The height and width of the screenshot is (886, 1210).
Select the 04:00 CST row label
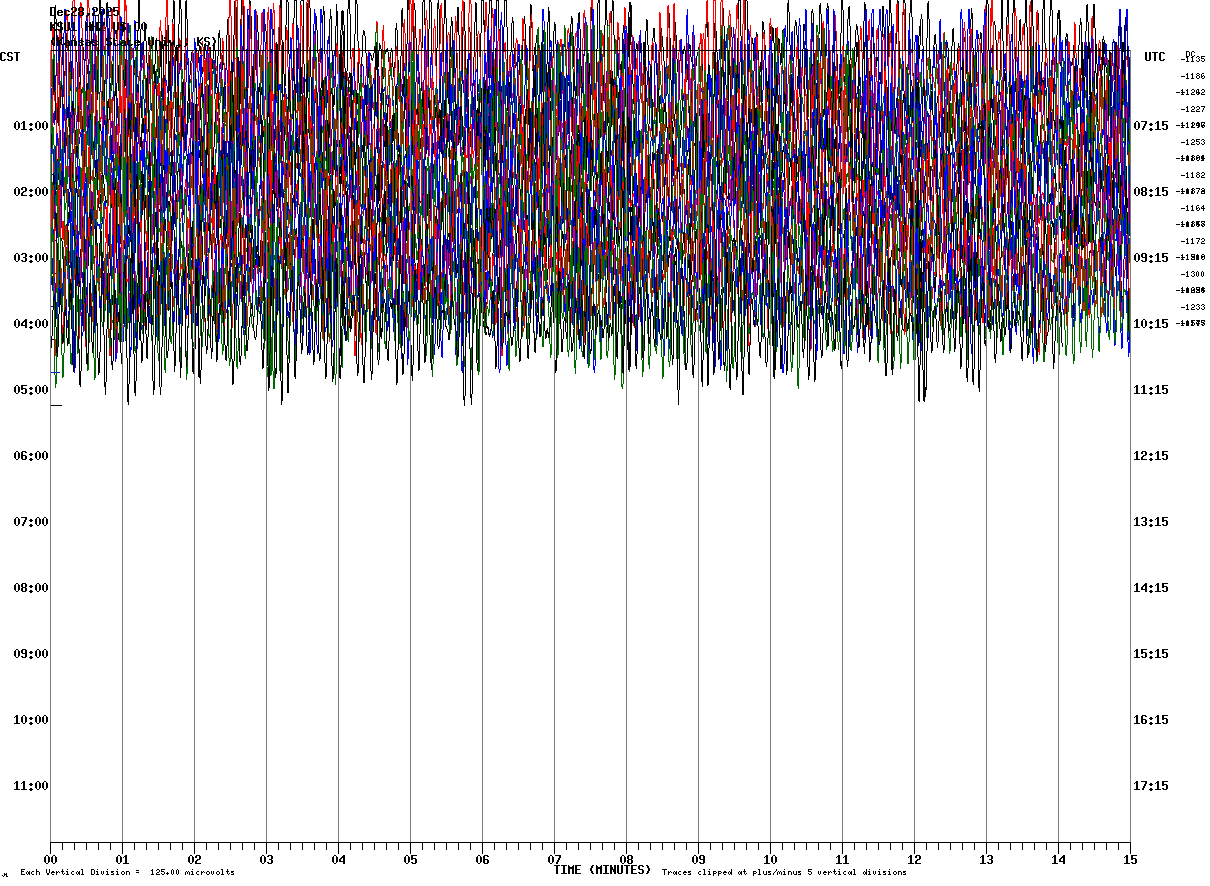pyautogui.click(x=31, y=324)
